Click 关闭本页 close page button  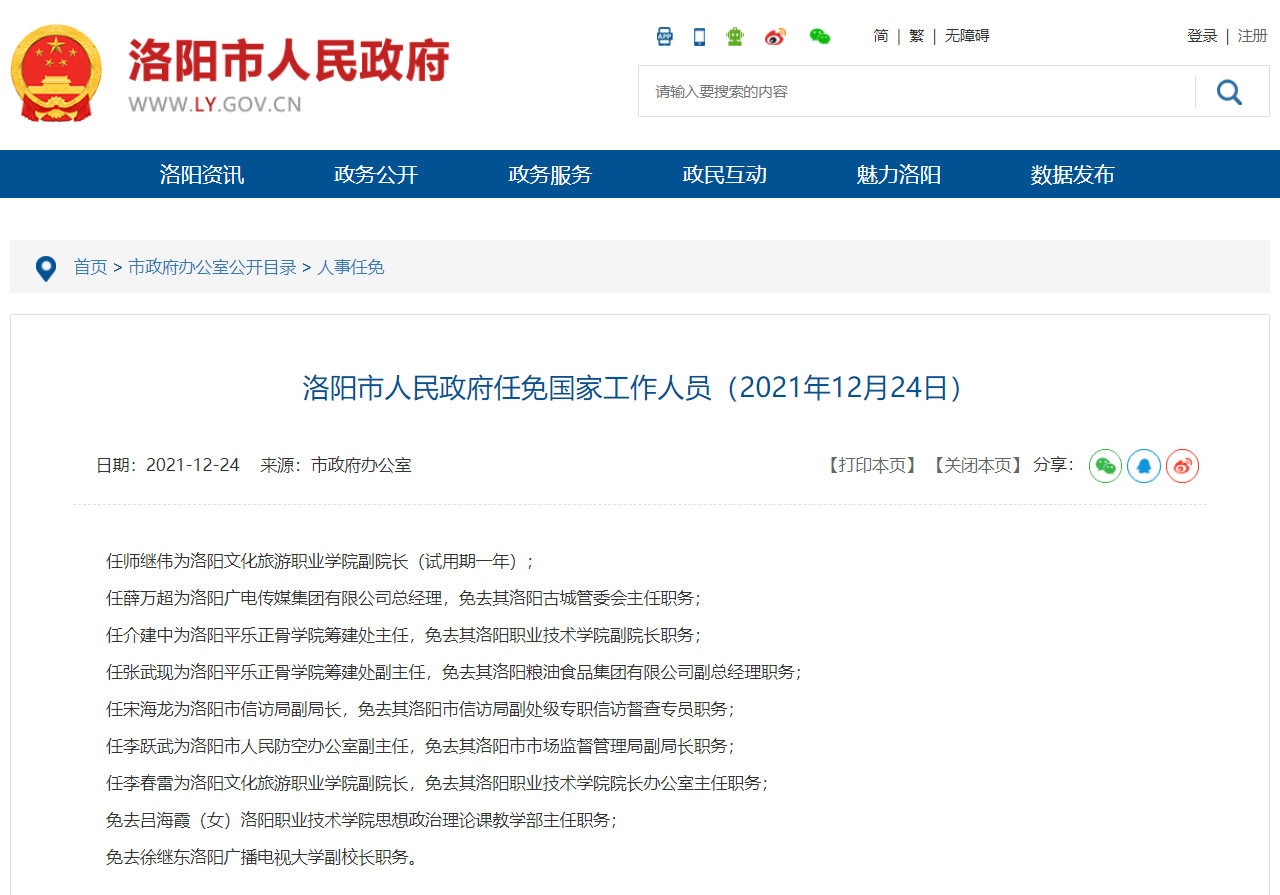click(980, 465)
